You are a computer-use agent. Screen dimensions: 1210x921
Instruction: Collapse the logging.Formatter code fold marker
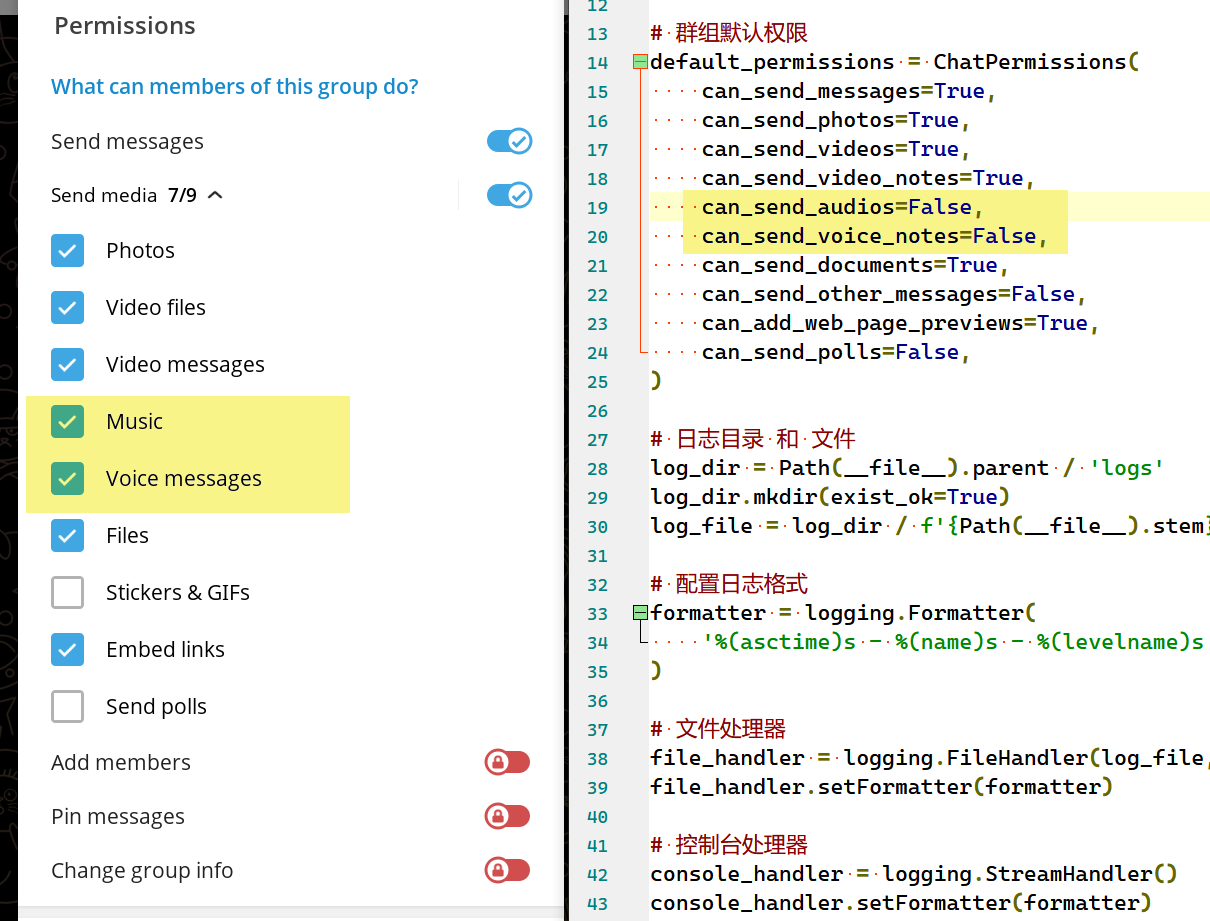(x=640, y=613)
